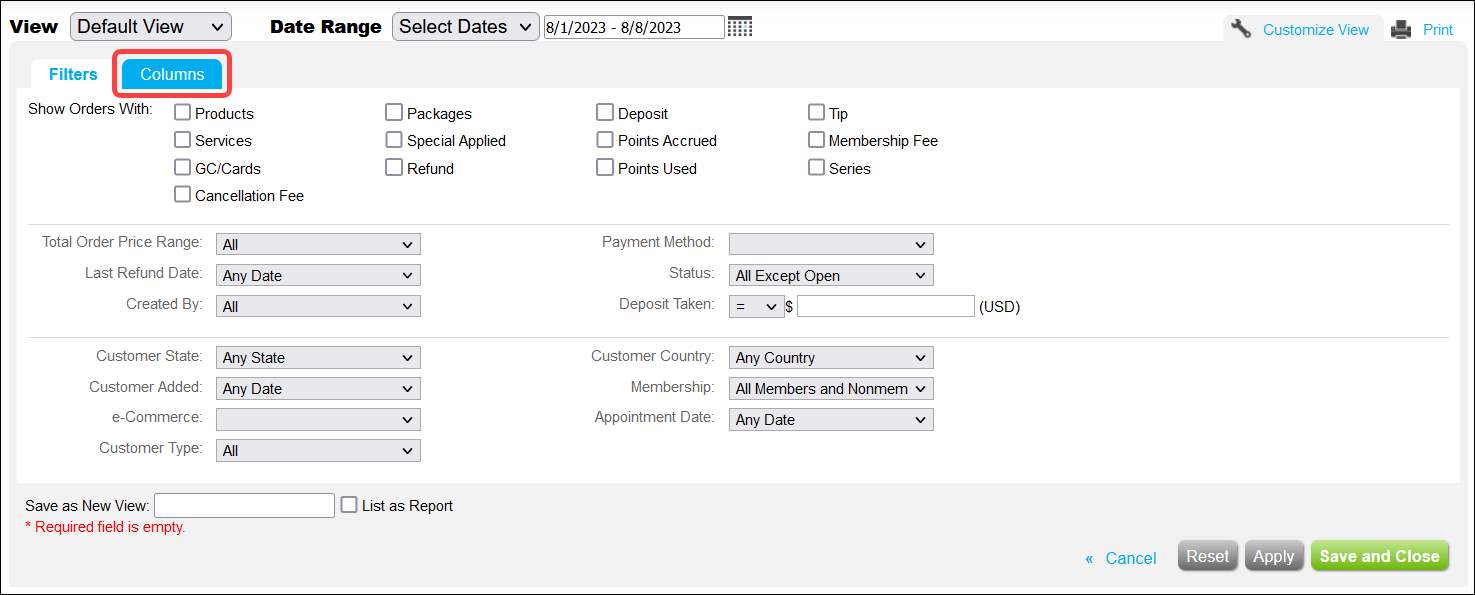1475x595 pixels.
Task: Tick the Points Used checkbox
Action: click(x=605, y=168)
